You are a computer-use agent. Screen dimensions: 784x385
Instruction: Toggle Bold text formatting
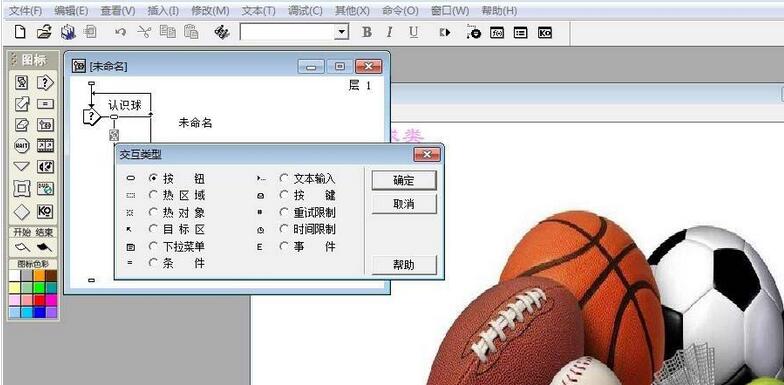coord(366,32)
